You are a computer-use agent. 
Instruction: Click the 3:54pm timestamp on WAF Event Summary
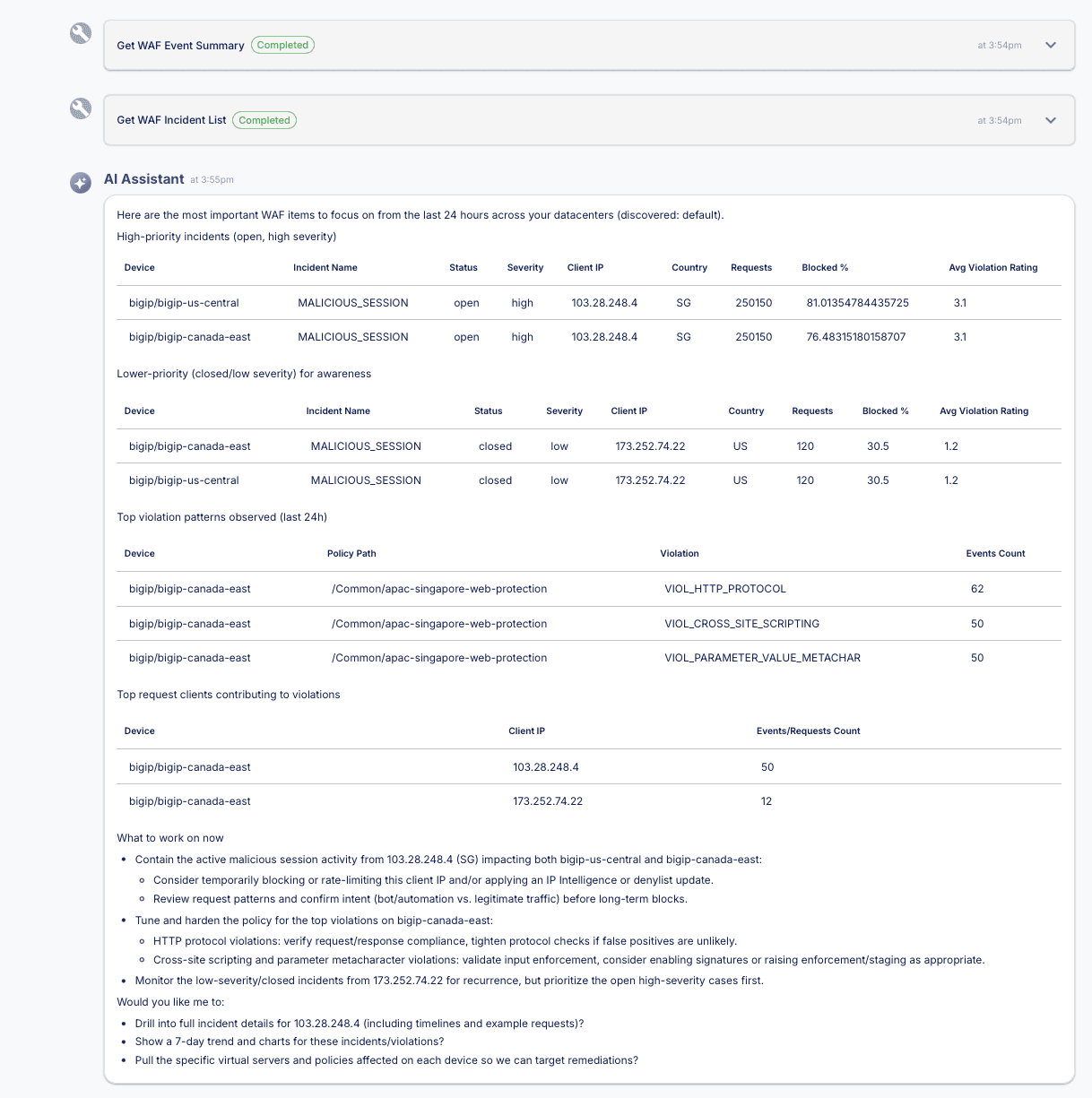pos(999,44)
